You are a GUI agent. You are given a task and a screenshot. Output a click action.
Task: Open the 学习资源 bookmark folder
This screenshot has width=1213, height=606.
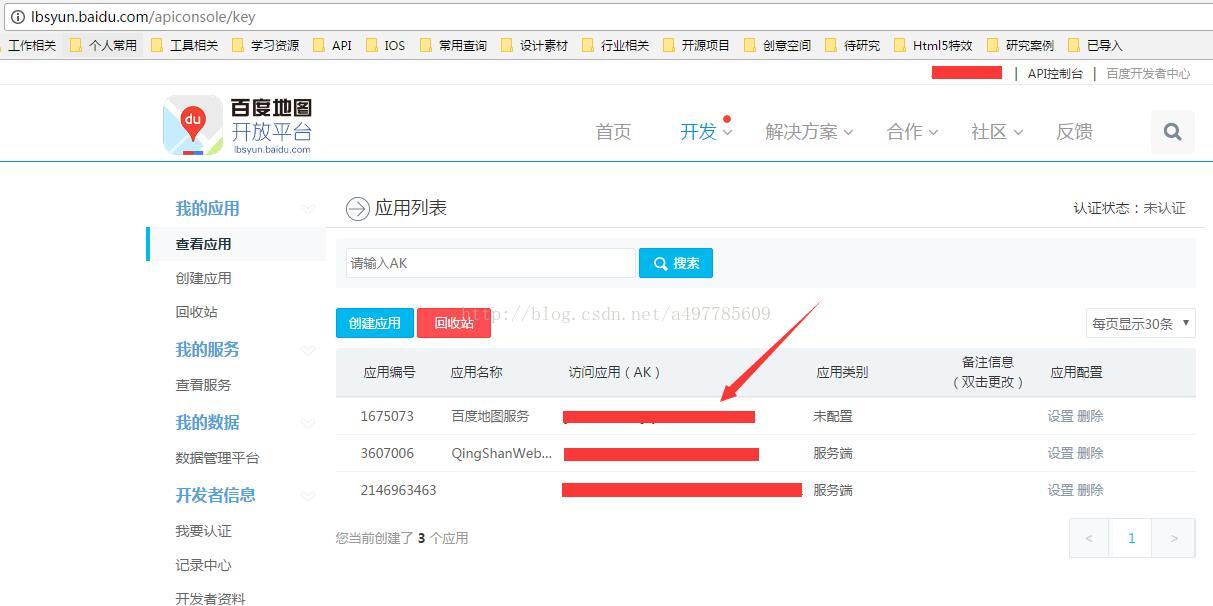(x=265, y=45)
